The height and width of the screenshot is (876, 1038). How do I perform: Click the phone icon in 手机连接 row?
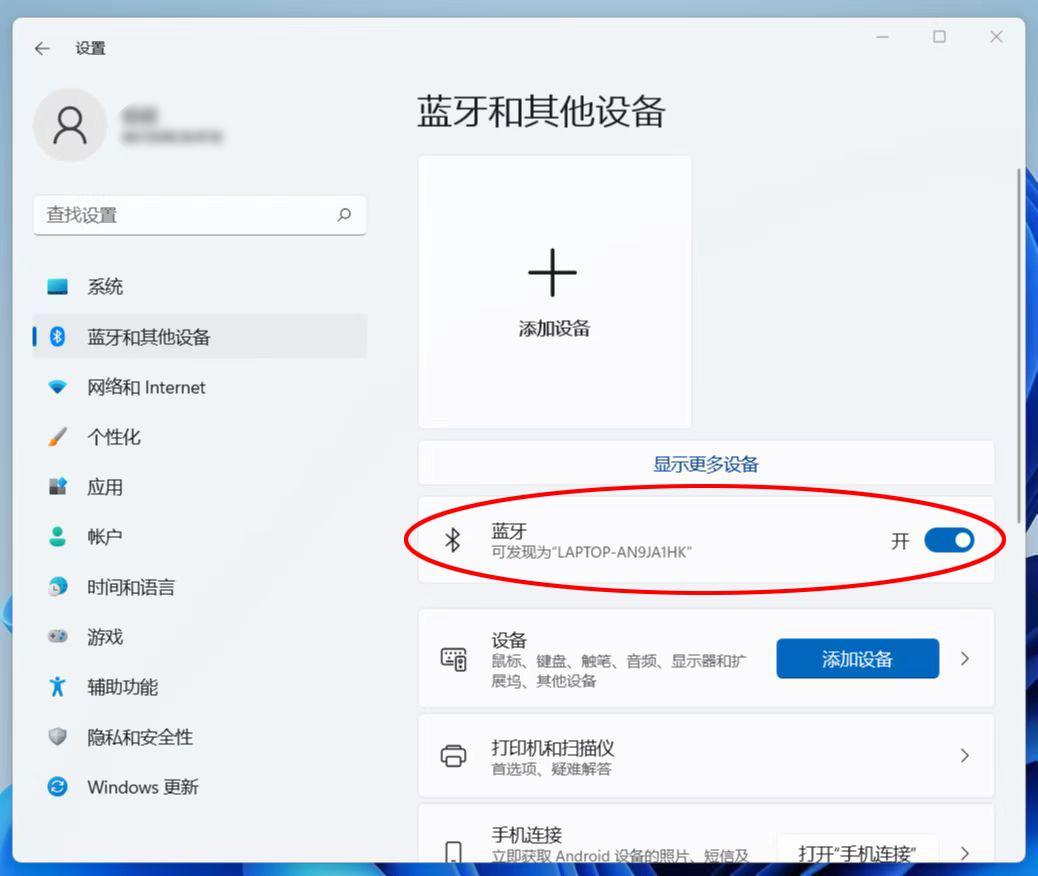tap(453, 852)
